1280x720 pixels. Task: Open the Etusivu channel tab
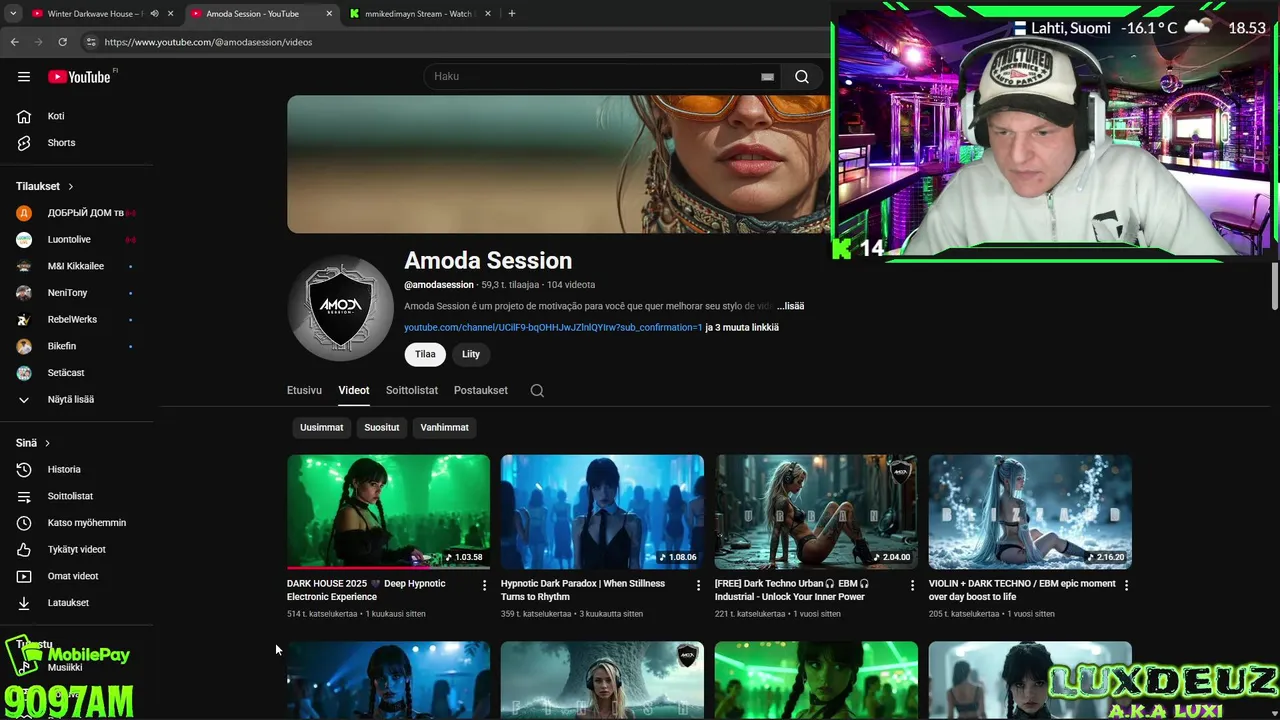point(304,391)
